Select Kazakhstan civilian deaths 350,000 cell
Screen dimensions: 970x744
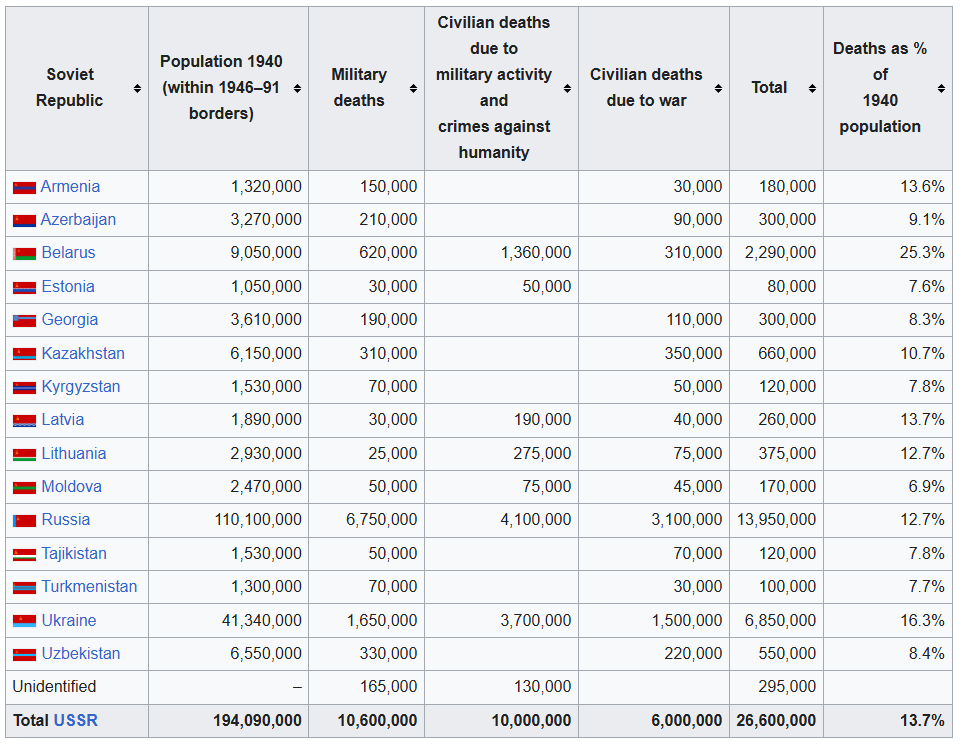[x=654, y=353]
